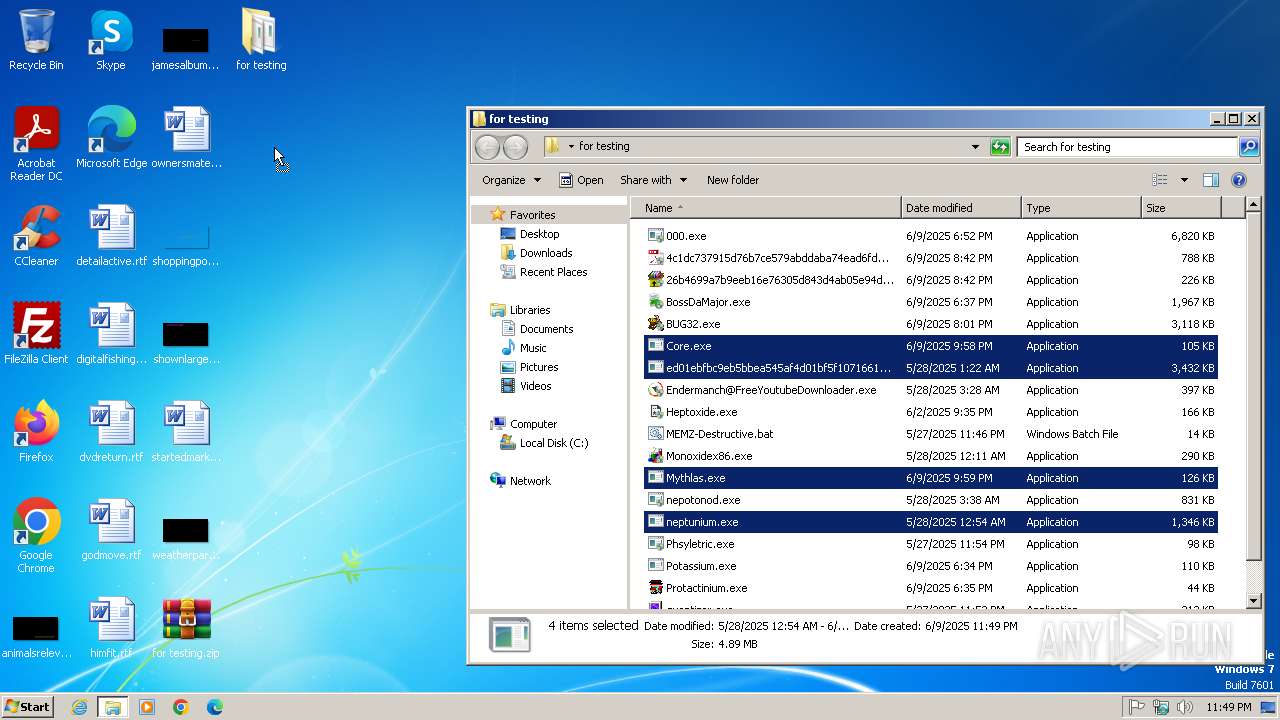Click the volume speaker tray icon
The width and height of the screenshot is (1280, 720).
[1185, 707]
